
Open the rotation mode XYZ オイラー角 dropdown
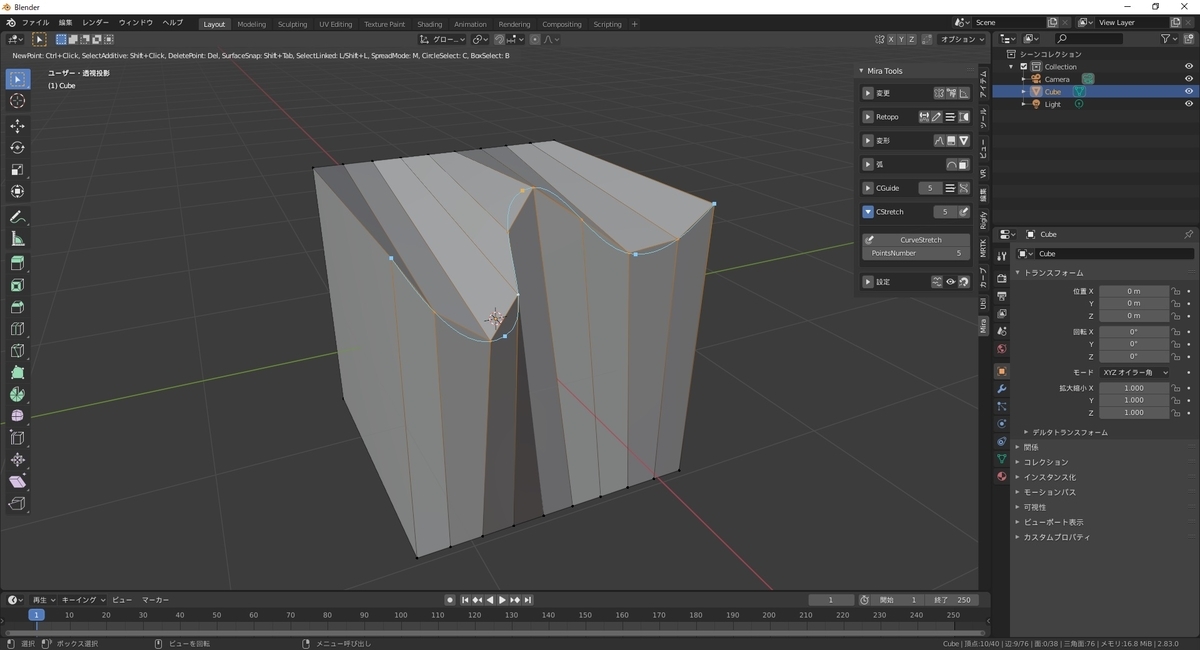pos(1134,372)
